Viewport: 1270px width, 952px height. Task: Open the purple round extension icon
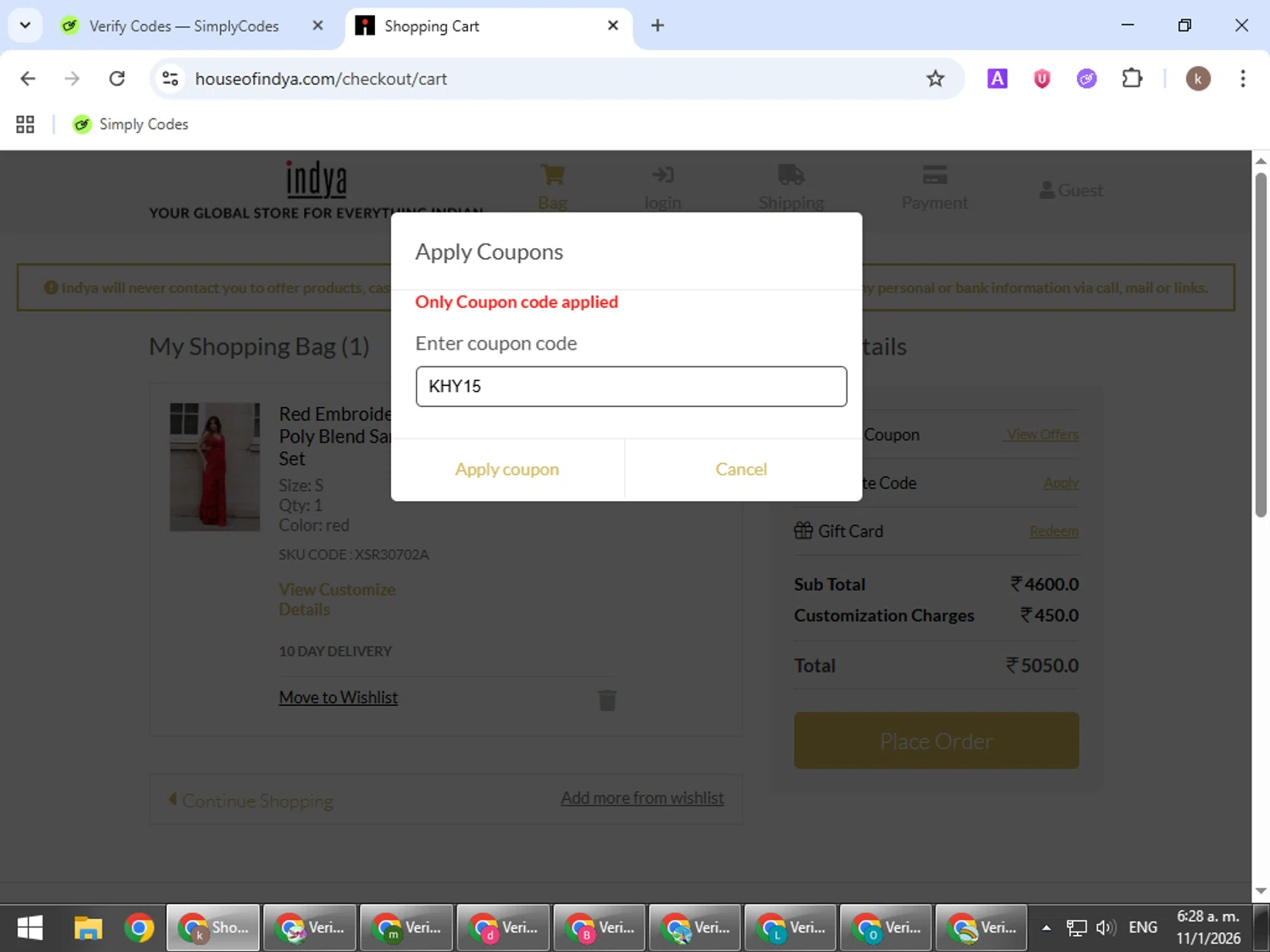tap(1086, 79)
